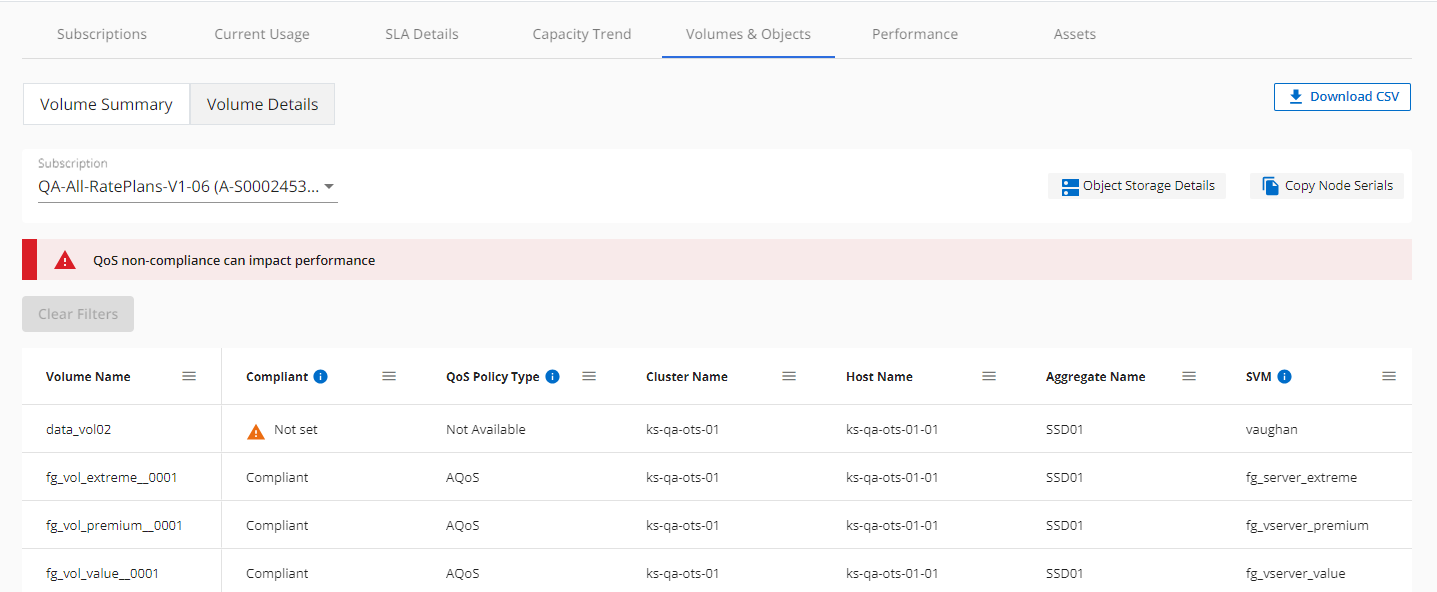Screen dimensions: 1437x592
Task: Open the Performance tab
Action: tap(914, 34)
